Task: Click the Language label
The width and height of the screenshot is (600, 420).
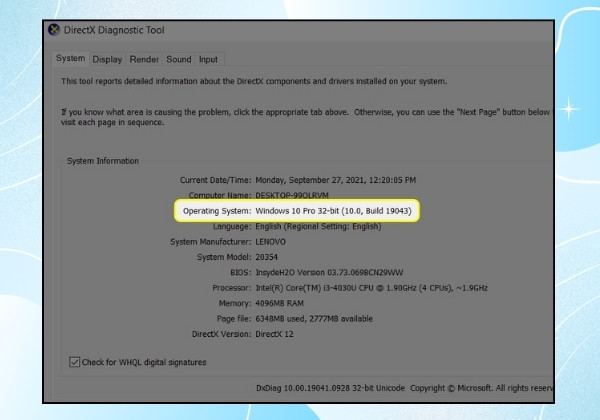Action: (x=232, y=226)
